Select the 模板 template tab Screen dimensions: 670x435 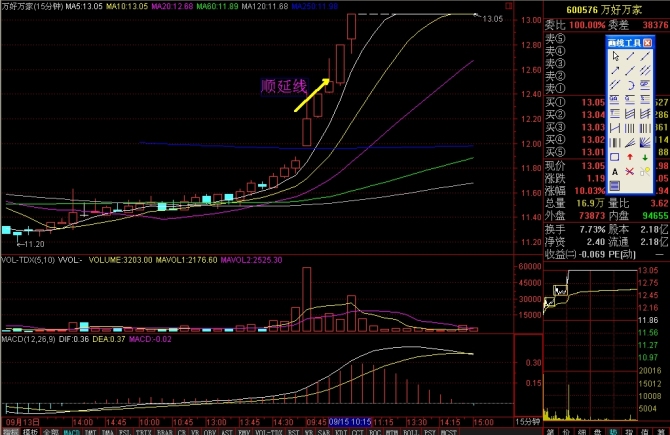(30, 432)
